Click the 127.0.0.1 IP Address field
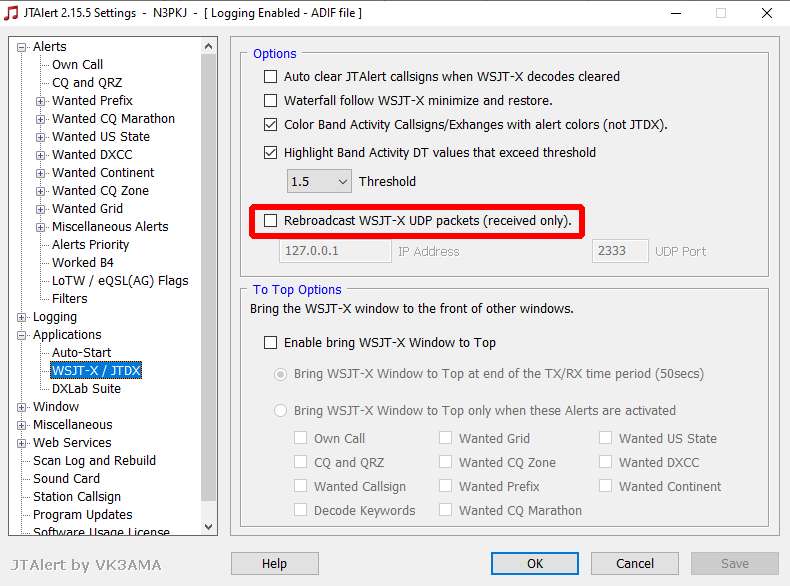Screen dimensions: 790x586 click(x=335, y=251)
